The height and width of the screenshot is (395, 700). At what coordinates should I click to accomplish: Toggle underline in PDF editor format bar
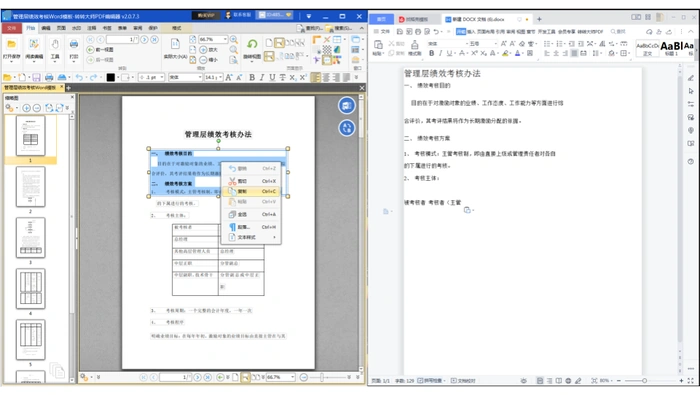(x=272, y=78)
